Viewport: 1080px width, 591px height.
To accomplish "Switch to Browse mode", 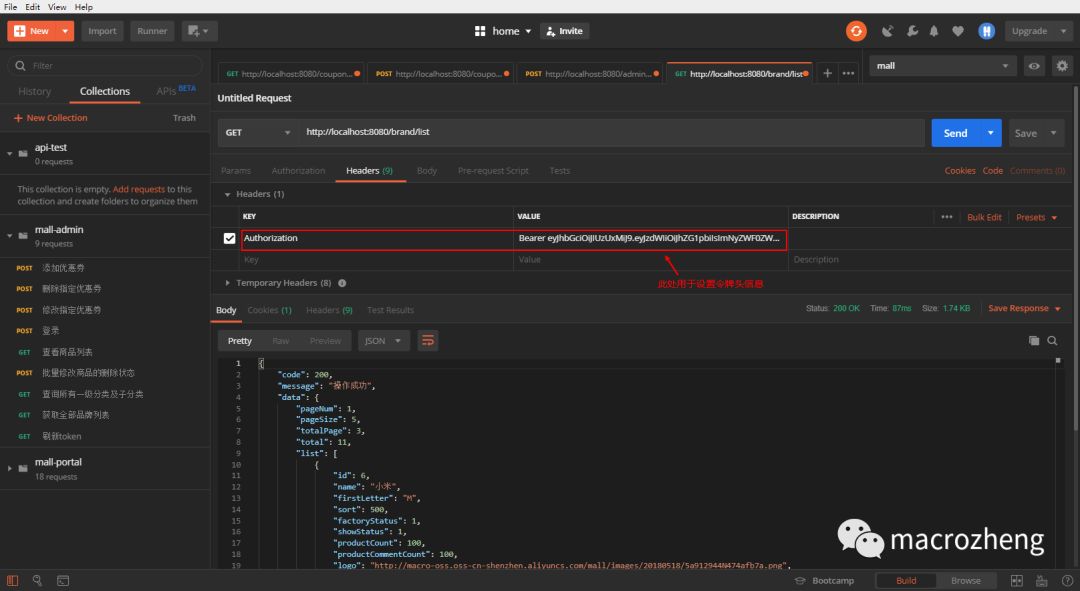I will (x=966, y=581).
